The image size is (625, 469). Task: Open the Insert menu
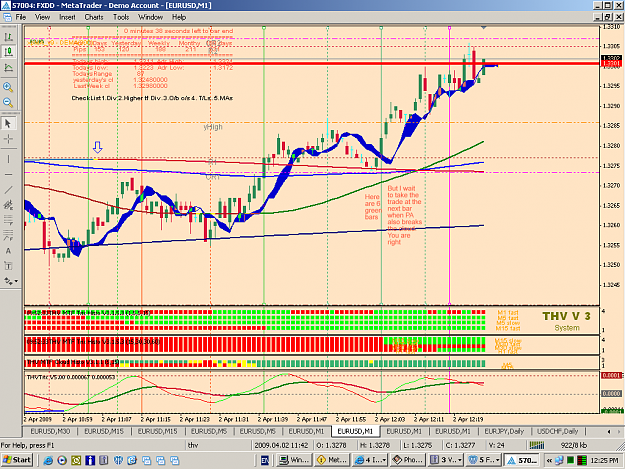tap(67, 17)
